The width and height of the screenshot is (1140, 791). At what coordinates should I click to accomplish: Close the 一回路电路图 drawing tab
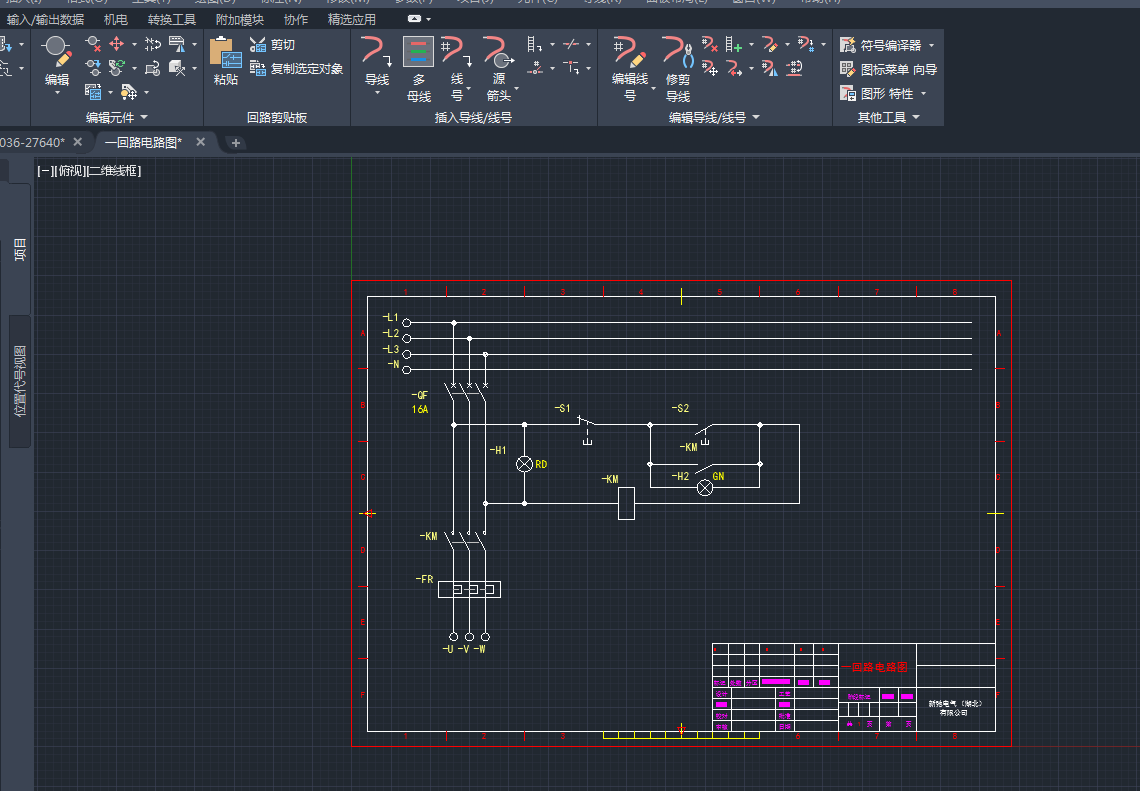(200, 142)
